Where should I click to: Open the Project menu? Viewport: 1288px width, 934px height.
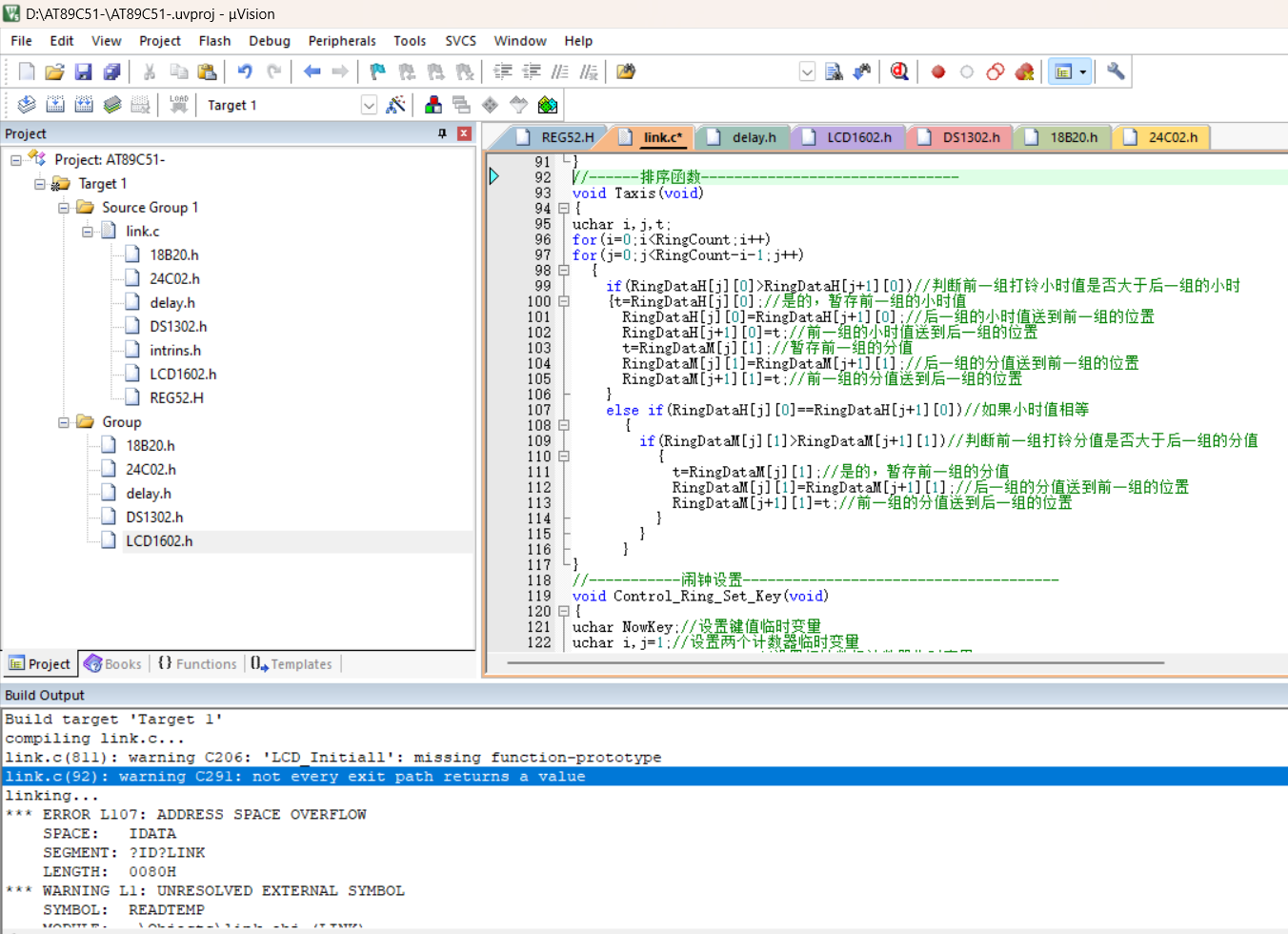(159, 41)
